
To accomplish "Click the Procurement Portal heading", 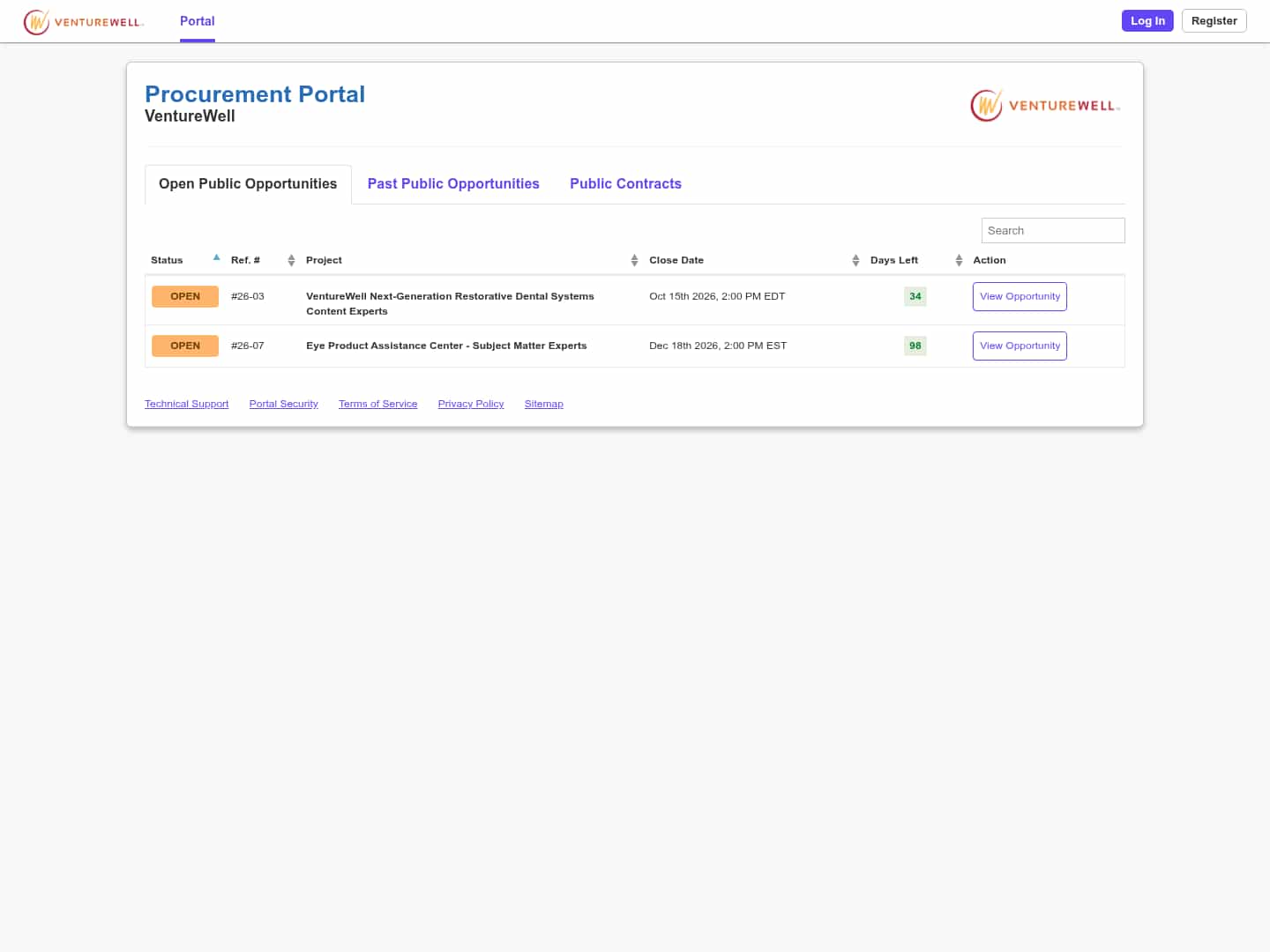I will [255, 94].
